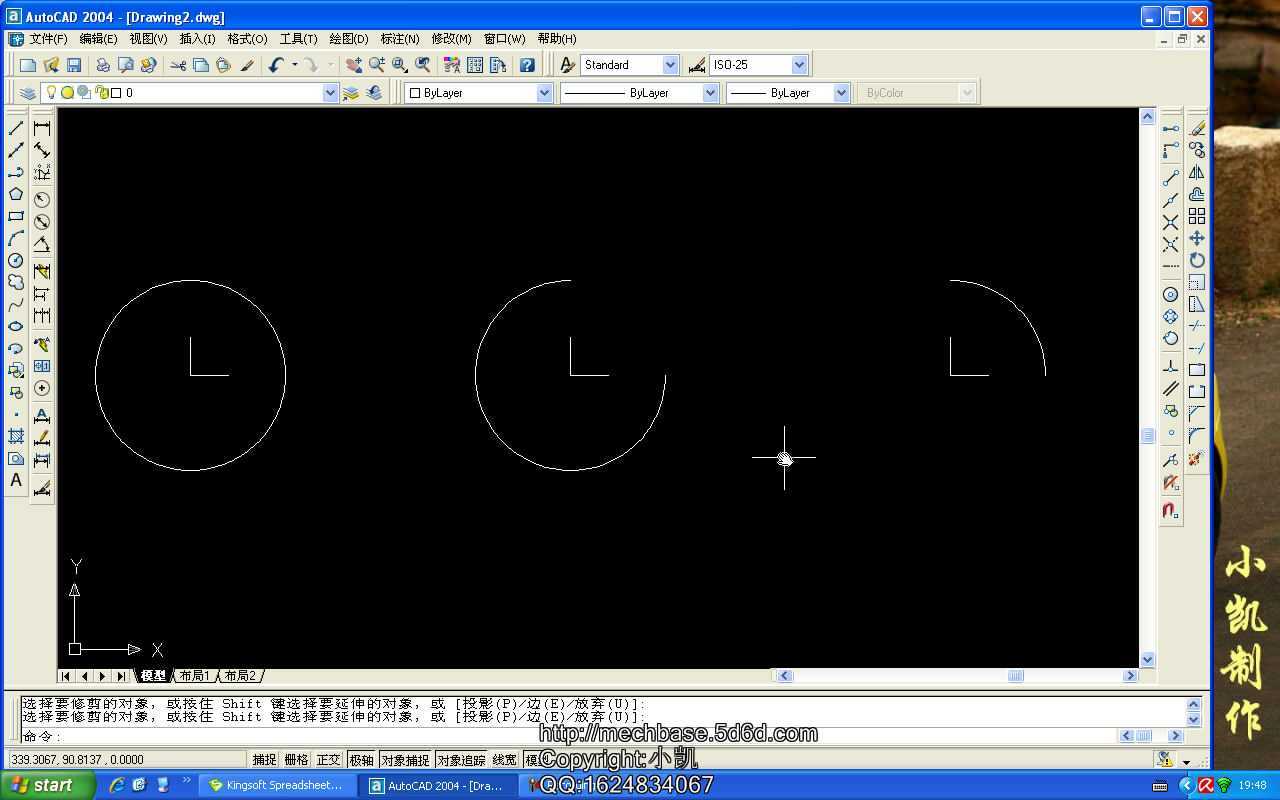Click the AutoCAD 2004 taskbar button
The image size is (1280, 800).
click(436, 785)
